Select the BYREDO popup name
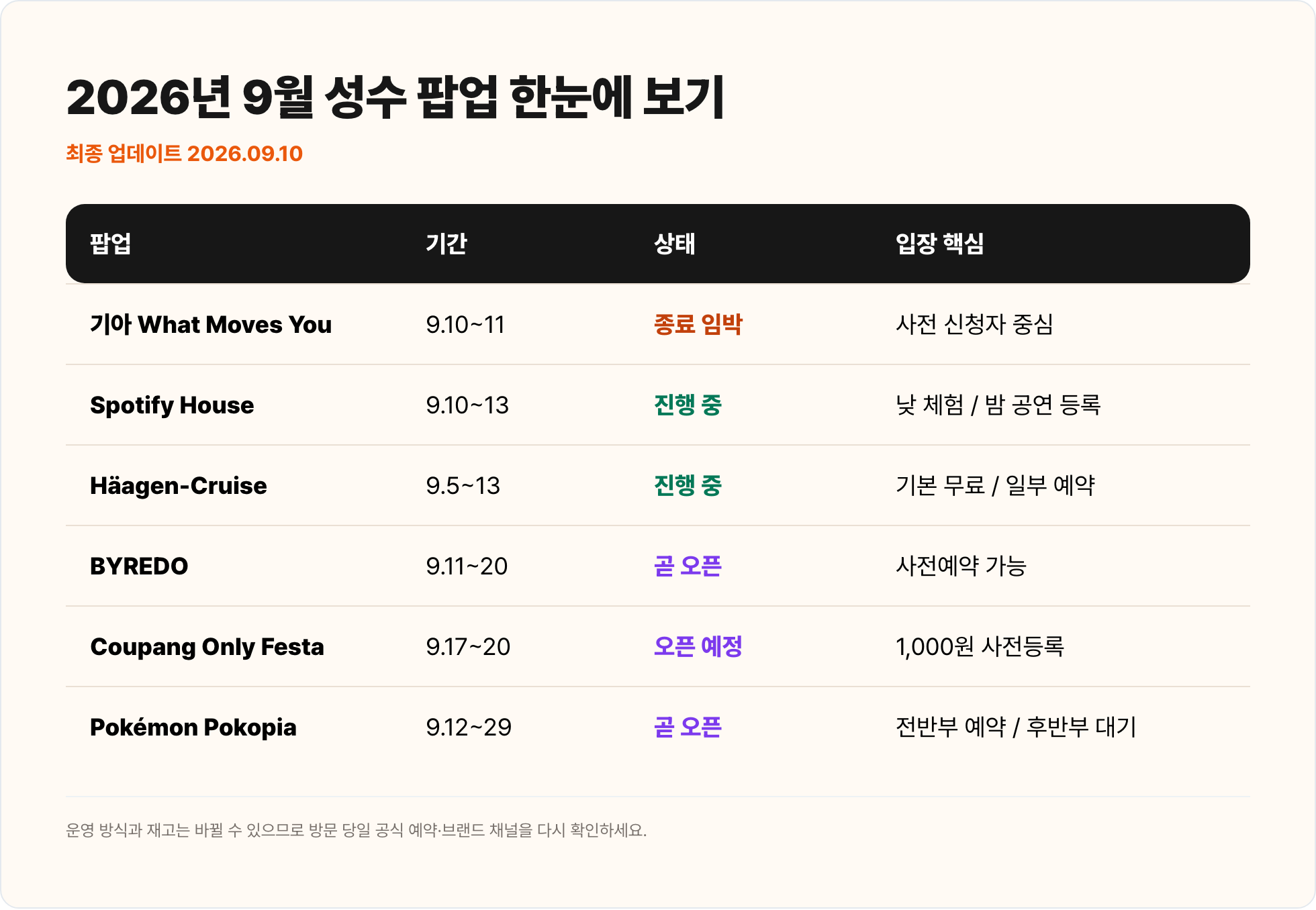This screenshot has width=1316, height=910. [x=139, y=566]
